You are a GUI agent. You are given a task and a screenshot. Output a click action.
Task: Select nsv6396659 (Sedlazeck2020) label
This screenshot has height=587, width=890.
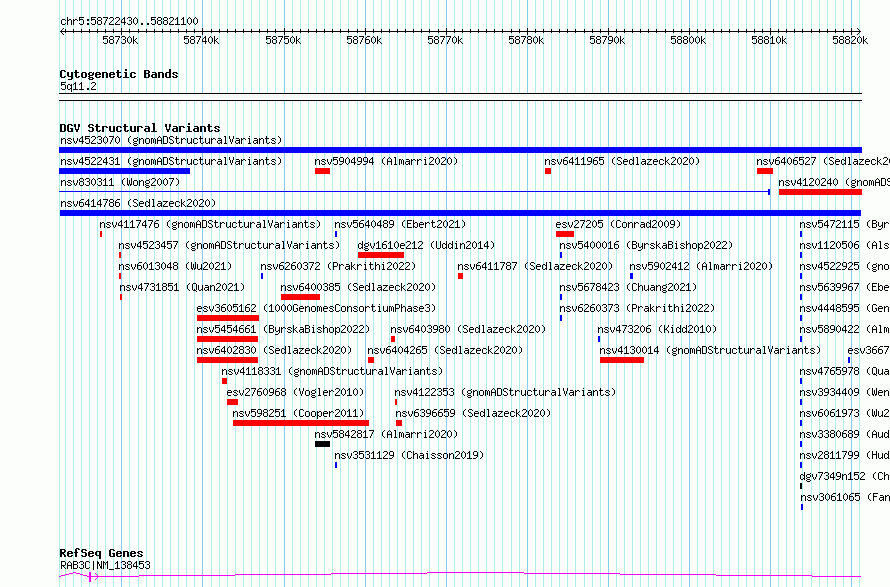click(473, 413)
